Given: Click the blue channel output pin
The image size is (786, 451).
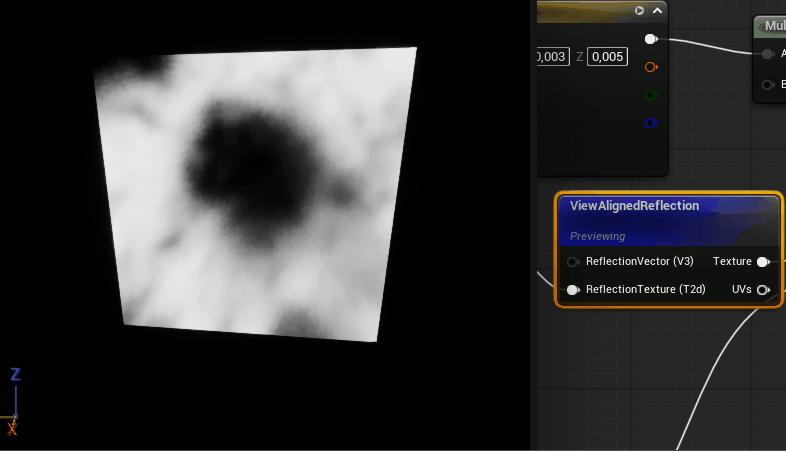Looking at the screenshot, I should (x=650, y=123).
